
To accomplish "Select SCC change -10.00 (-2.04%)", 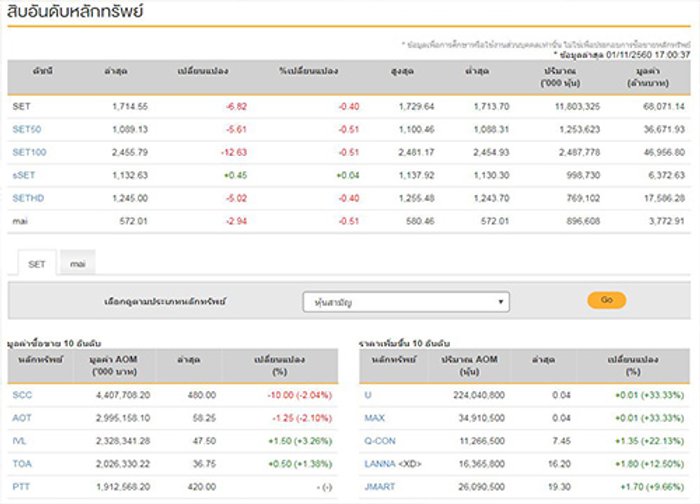I will pyautogui.click(x=300, y=395).
